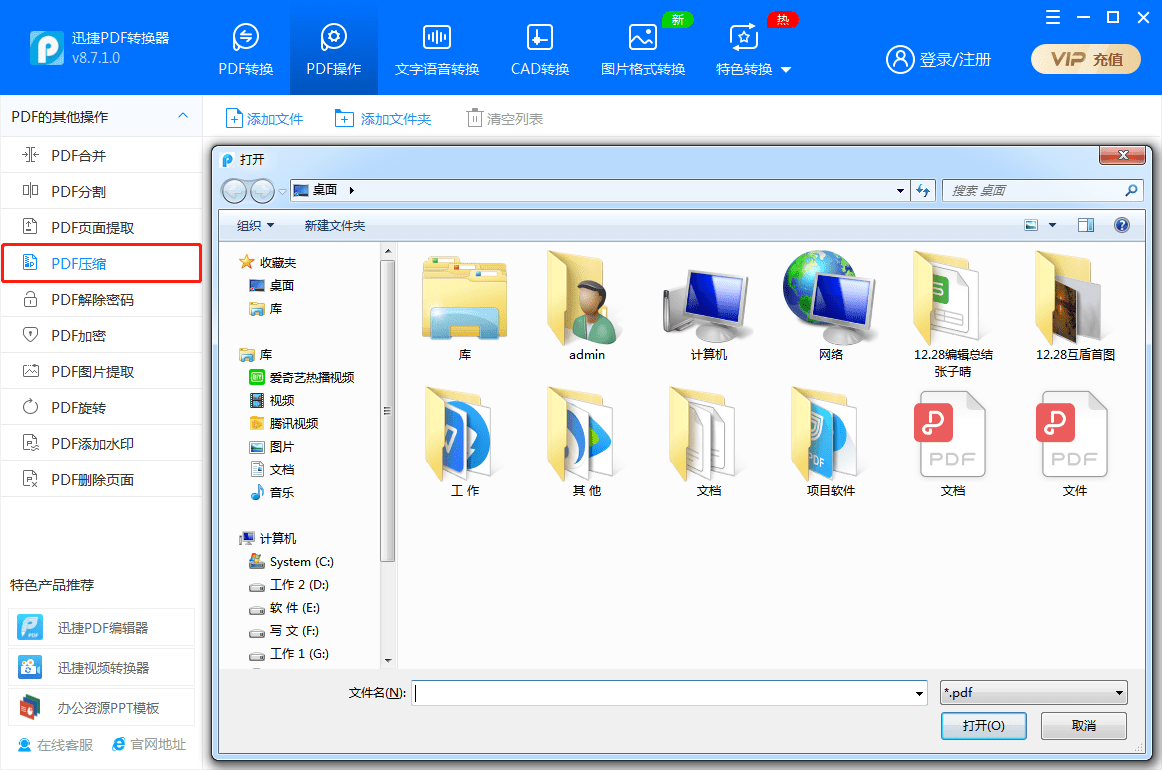Click the 文件名 input field
The width and height of the screenshot is (1162, 770).
(x=669, y=693)
